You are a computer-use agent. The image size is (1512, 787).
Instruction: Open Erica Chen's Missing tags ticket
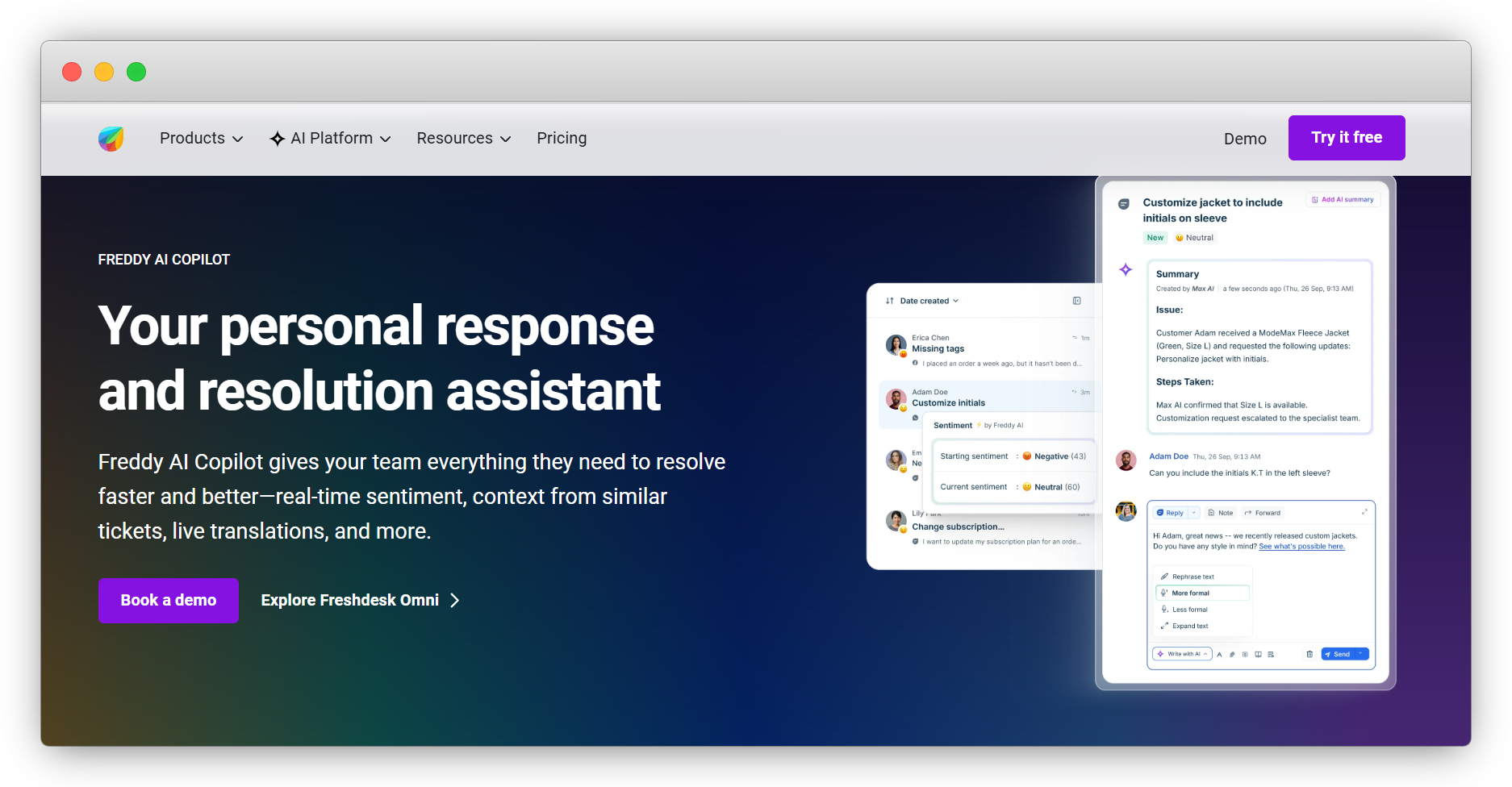click(988, 351)
